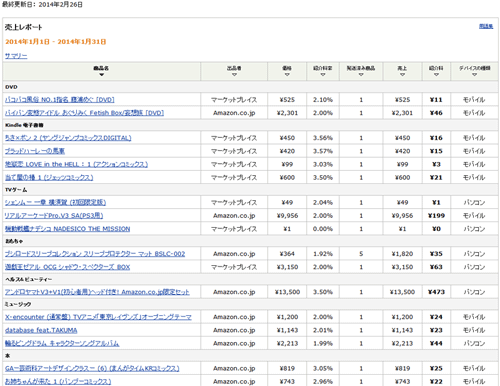Open database feat.TAKUMA product link
Screen dimensions: 500x386
point(41,330)
